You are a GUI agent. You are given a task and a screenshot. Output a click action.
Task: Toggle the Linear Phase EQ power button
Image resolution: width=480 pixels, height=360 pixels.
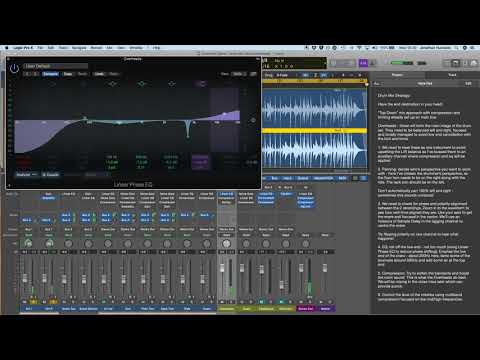pyautogui.click(x=14, y=69)
